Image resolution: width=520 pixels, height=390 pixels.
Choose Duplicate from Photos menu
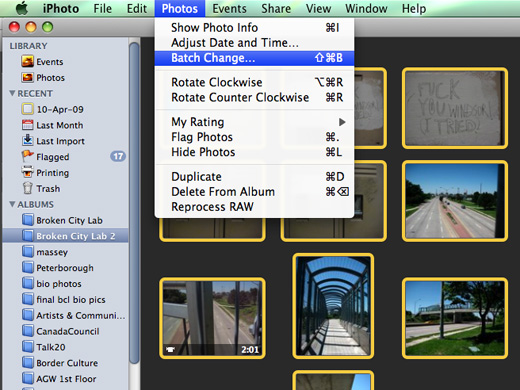(255, 177)
